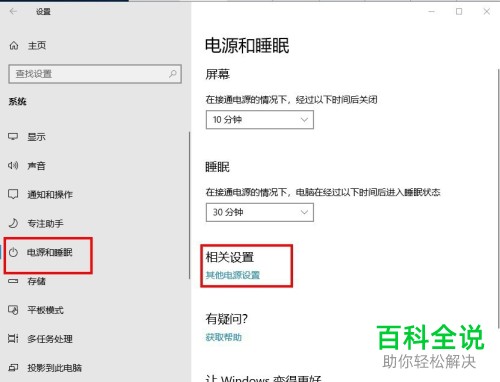Open 专注助手 settings page

pyautogui.click(x=45, y=223)
